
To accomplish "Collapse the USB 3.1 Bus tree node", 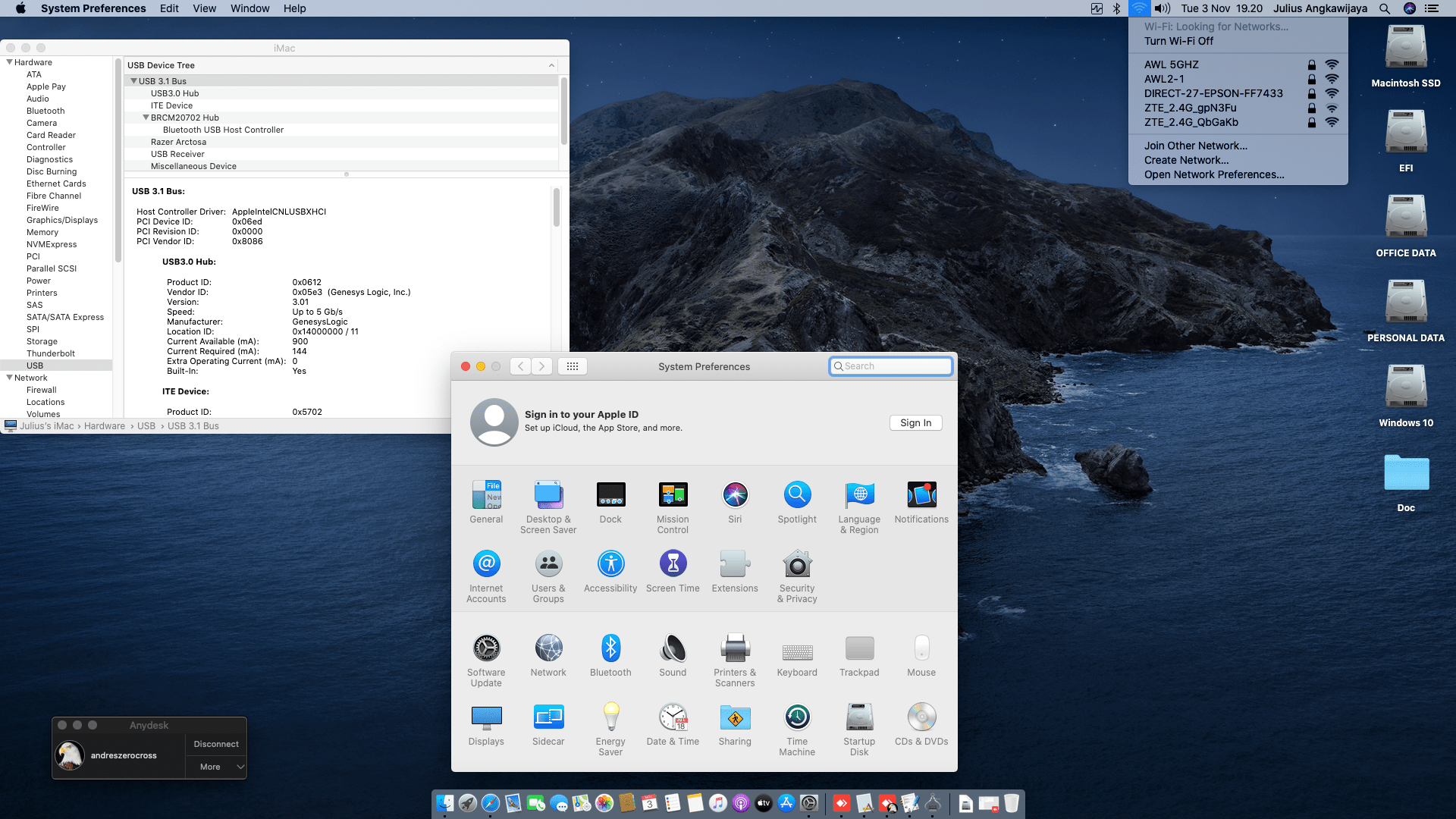I will (133, 81).
